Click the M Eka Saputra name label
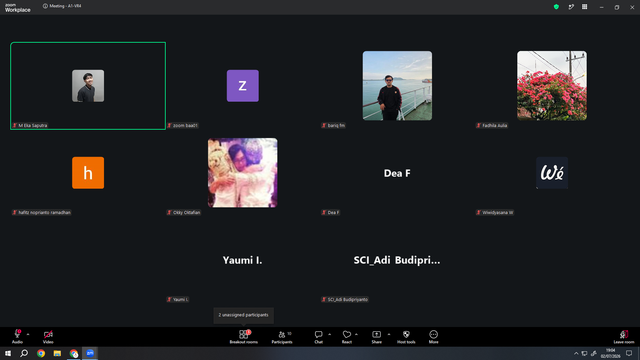 pos(30,125)
